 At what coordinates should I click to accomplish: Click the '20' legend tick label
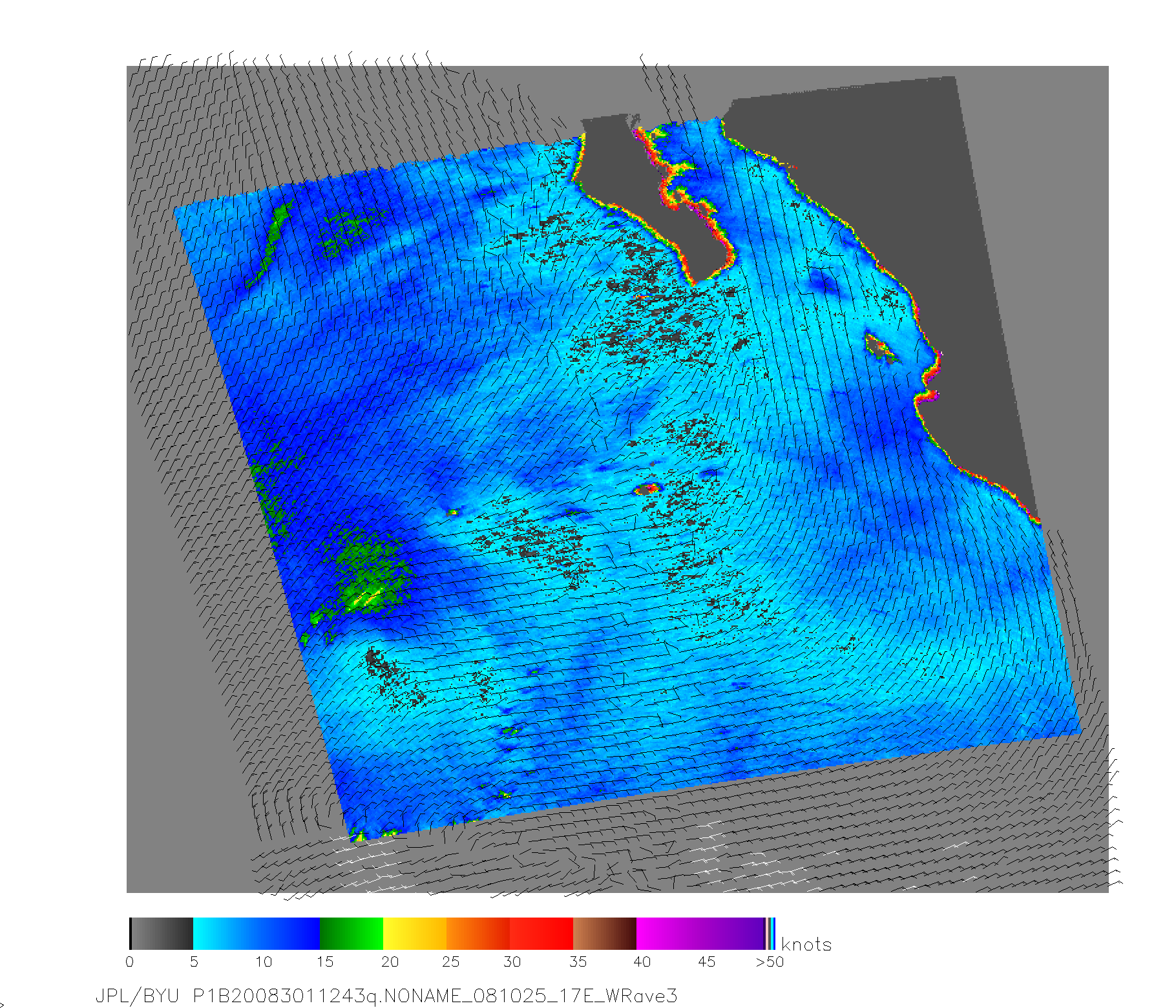pyautogui.click(x=390, y=962)
